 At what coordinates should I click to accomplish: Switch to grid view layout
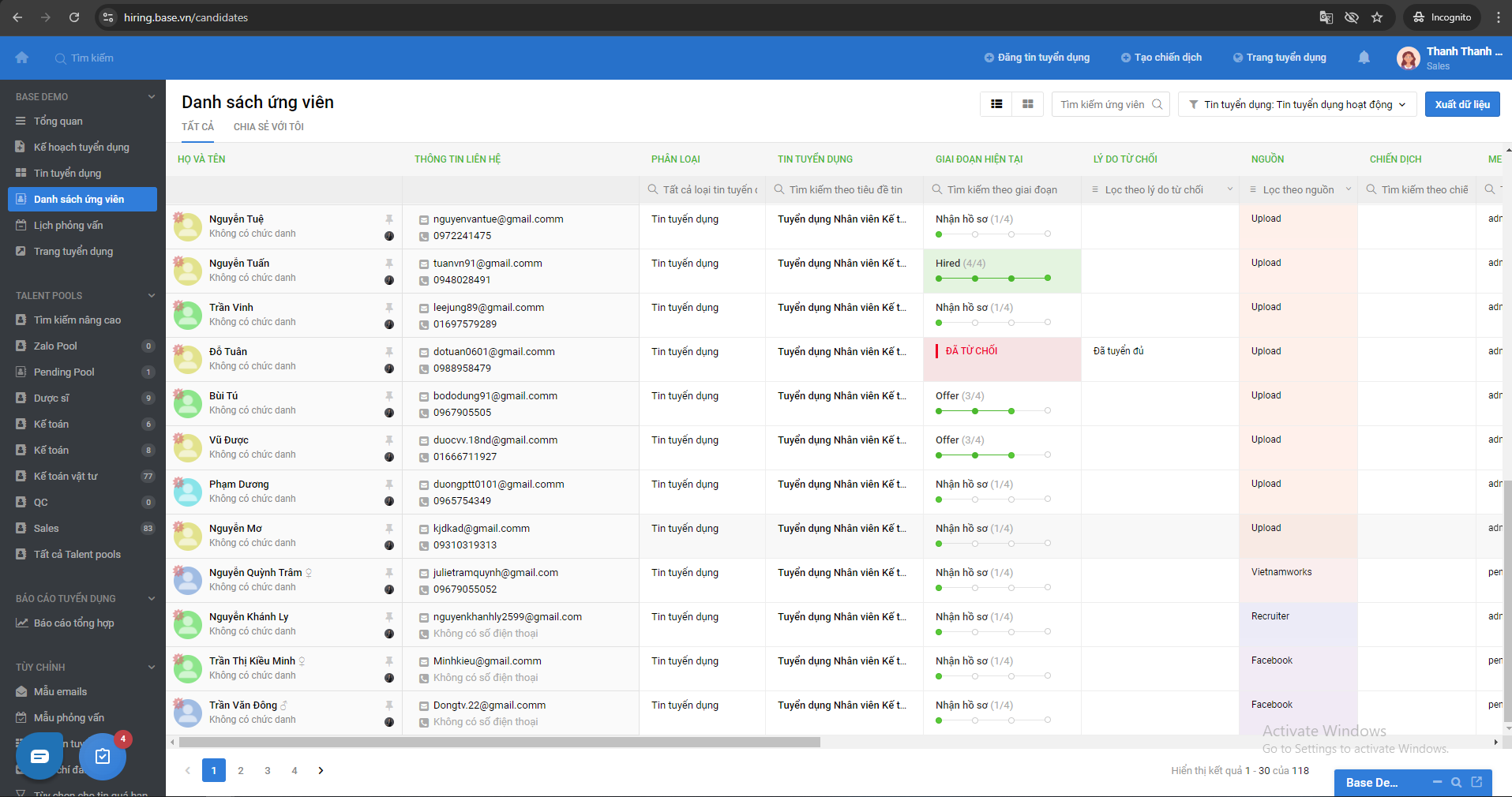pos(1027,104)
